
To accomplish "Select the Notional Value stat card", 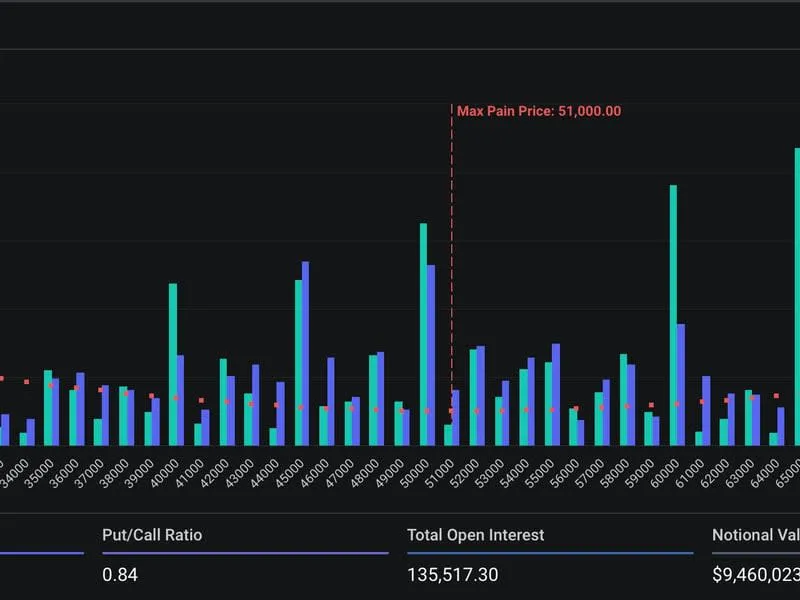I will (757, 535).
